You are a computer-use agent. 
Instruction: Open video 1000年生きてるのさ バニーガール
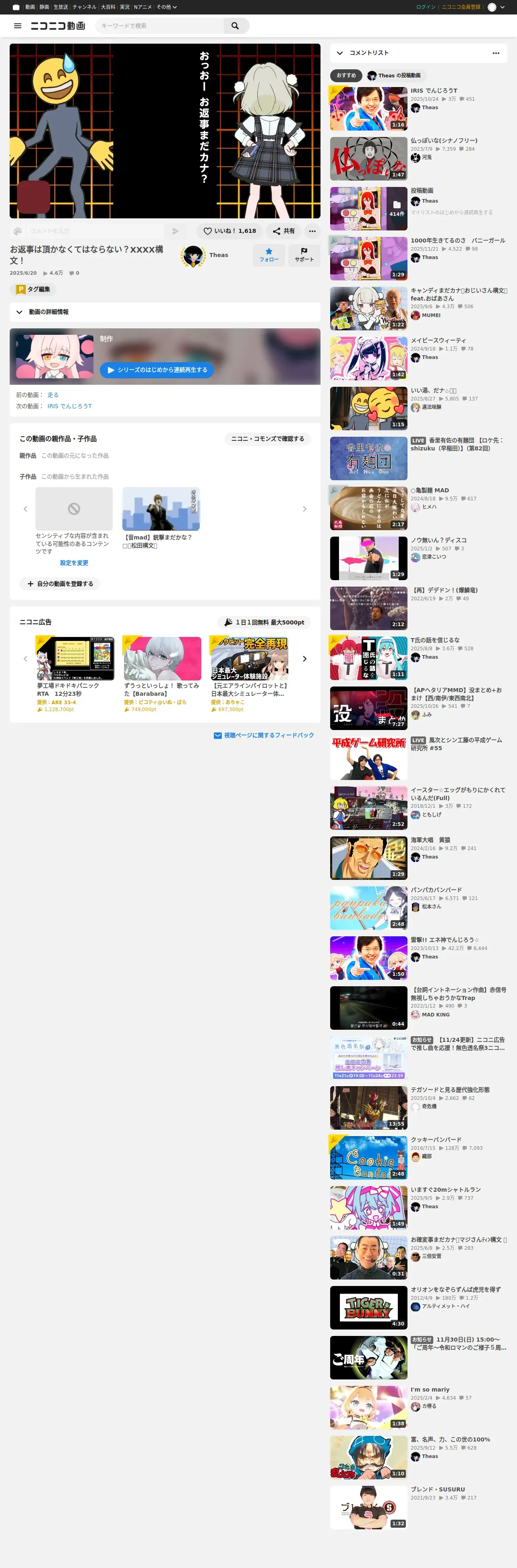coord(368,258)
